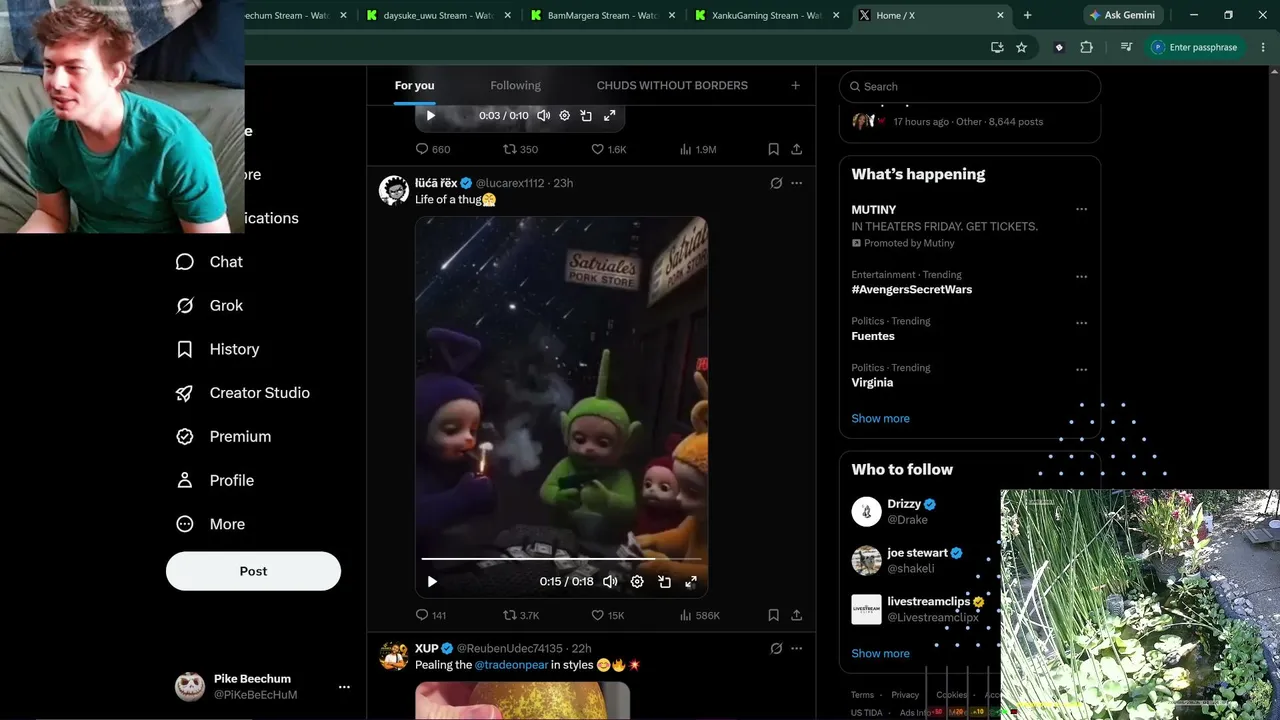Open more options for Fuentes trend
The height and width of the screenshot is (720, 1280).
pos(1081,323)
